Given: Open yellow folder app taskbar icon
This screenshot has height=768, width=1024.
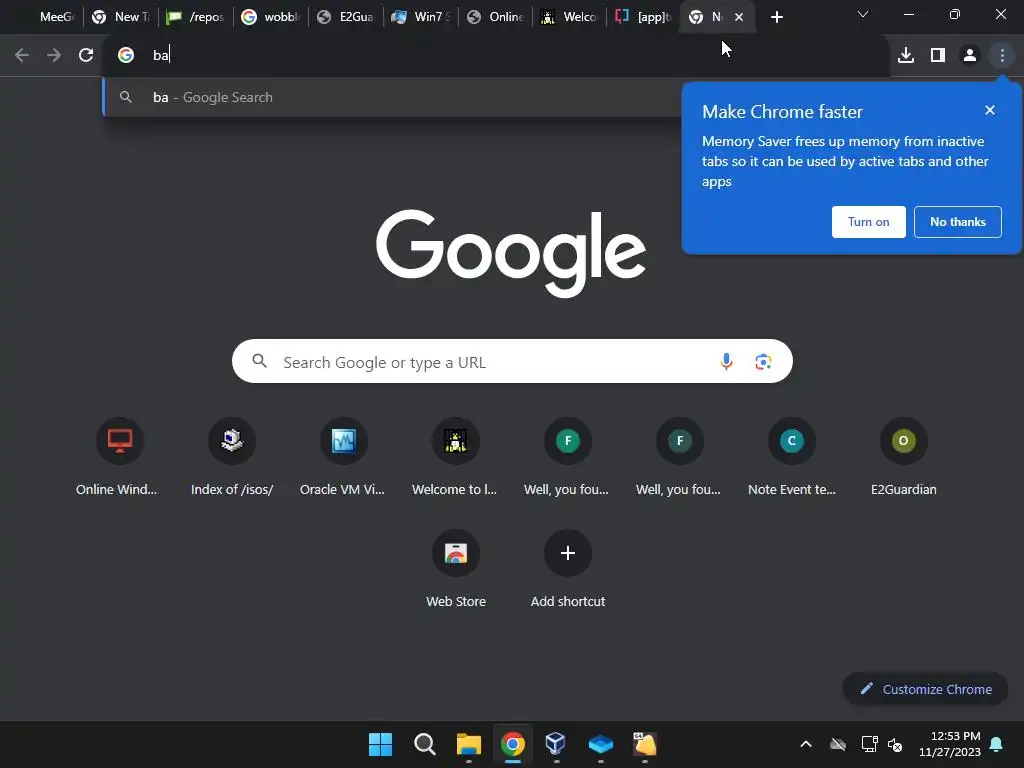Looking at the screenshot, I should click(645, 744).
